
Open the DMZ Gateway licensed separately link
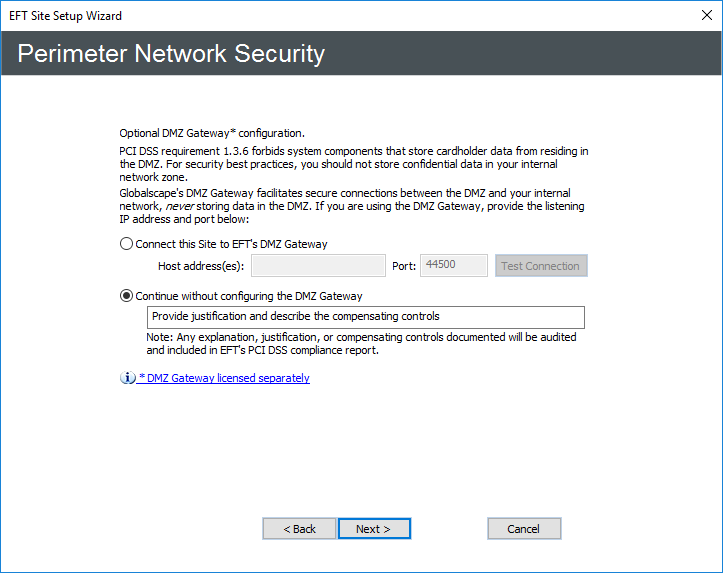click(x=224, y=378)
